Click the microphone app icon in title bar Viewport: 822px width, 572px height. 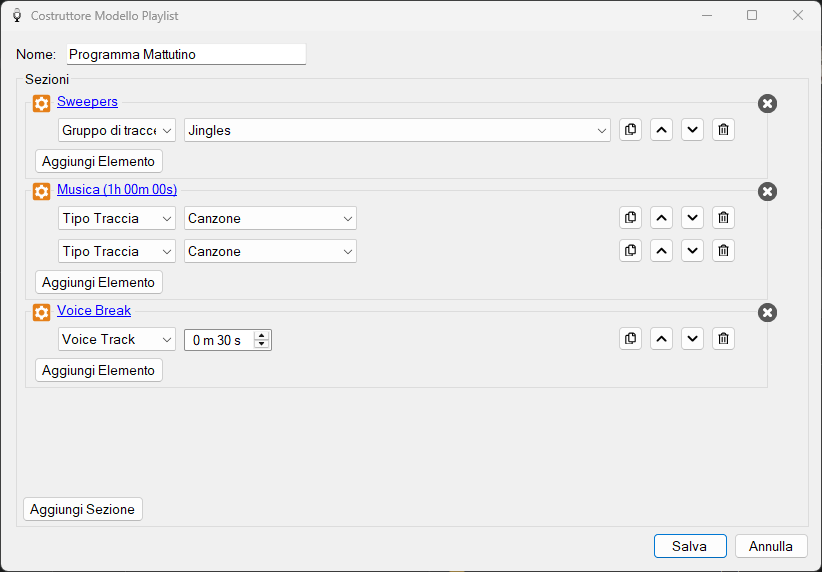pos(17,15)
